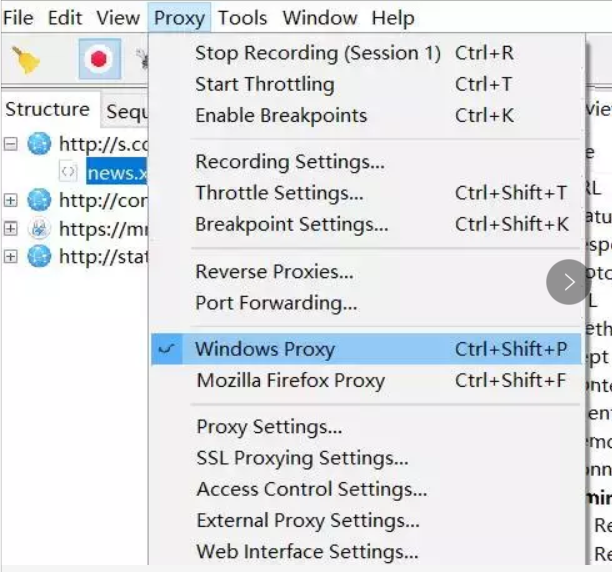Switch to the Sequence tab
This screenshot has width=612, height=572.
pos(126,111)
